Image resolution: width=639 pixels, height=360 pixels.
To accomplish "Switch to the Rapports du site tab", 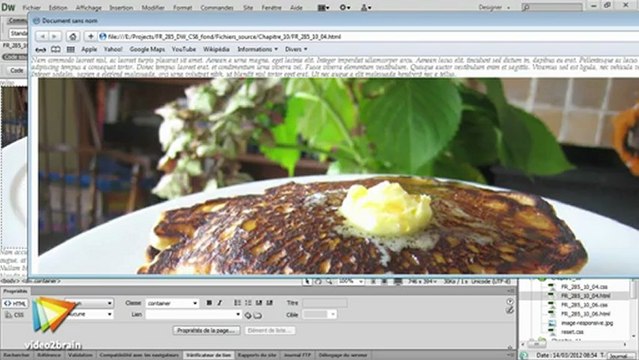I will pyautogui.click(x=257, y=355).
